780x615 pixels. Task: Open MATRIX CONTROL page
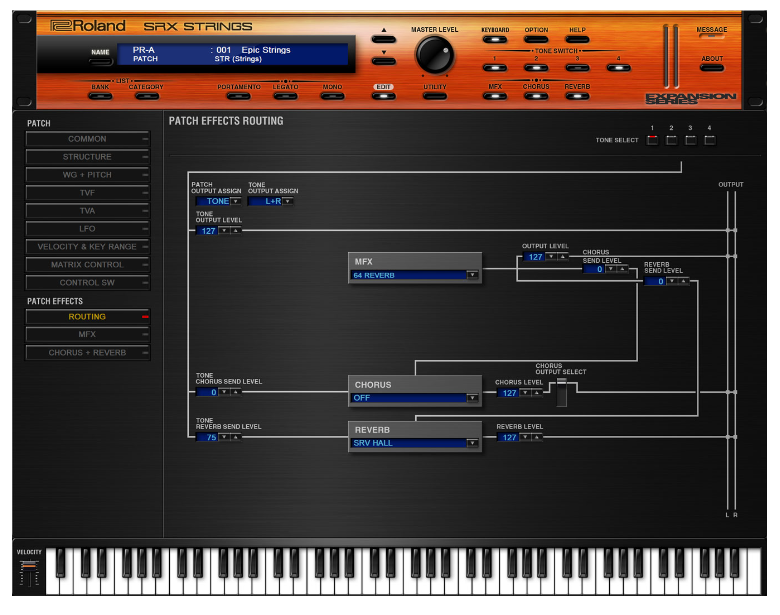(x=88, y=265)
